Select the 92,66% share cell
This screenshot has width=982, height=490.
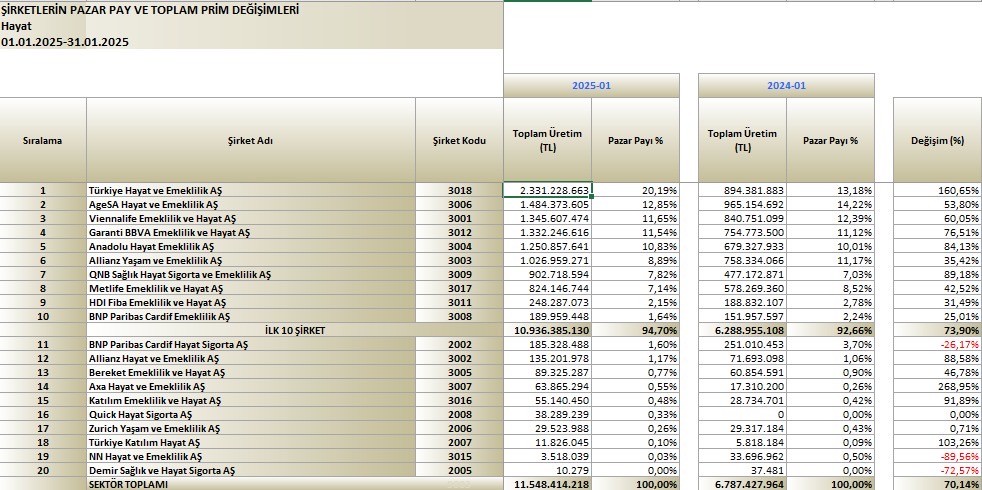[830, 330]
